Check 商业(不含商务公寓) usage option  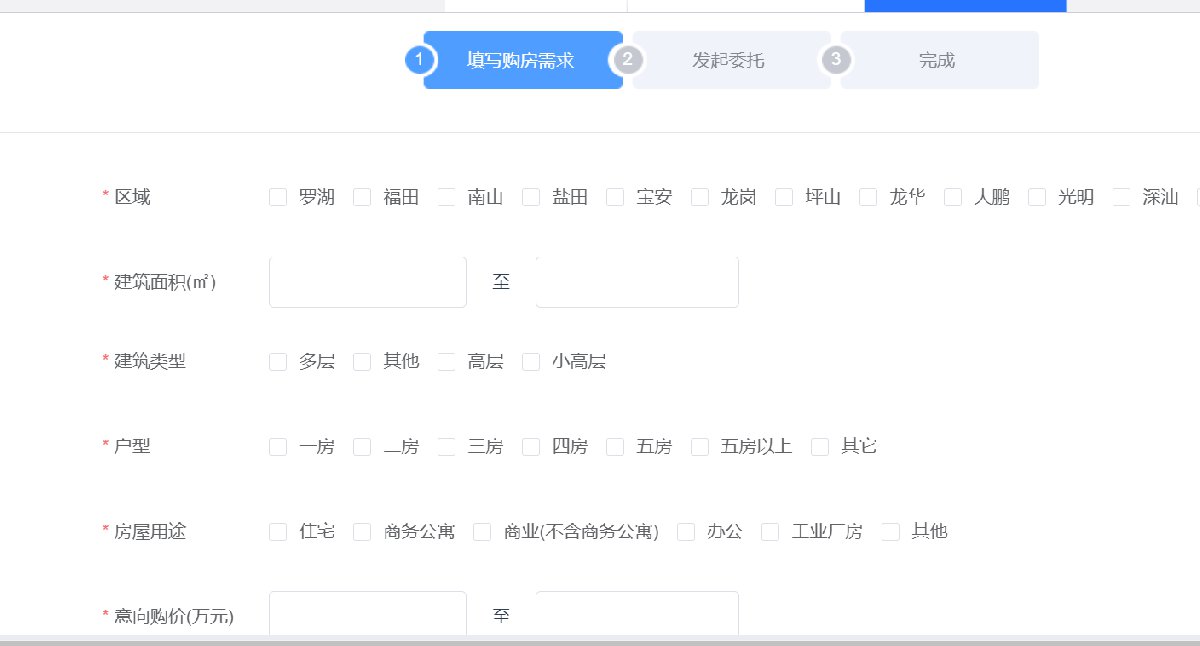pyautogui.click(x=482, y=532)
